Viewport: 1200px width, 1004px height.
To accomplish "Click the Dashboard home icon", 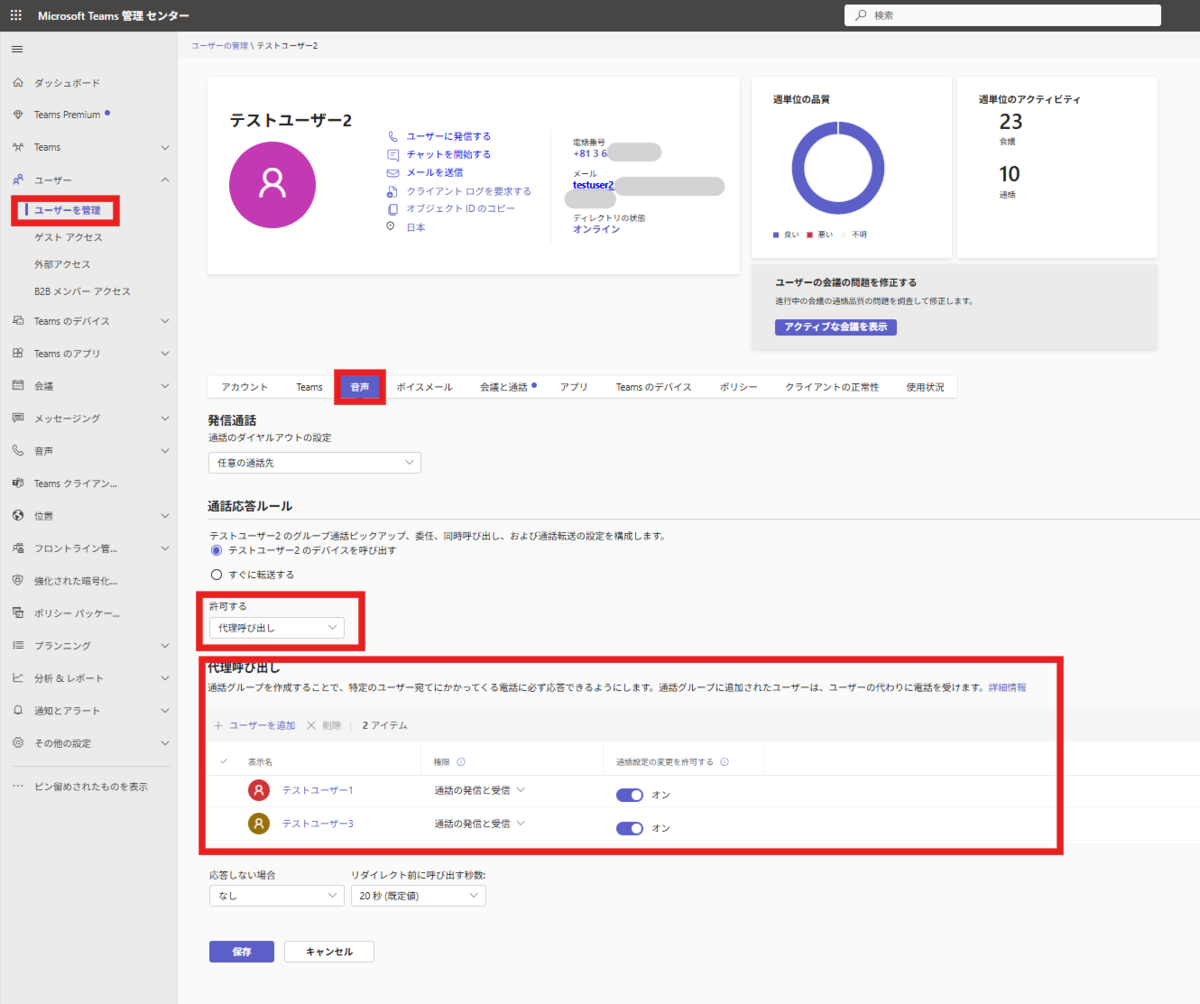I will 17,82.
